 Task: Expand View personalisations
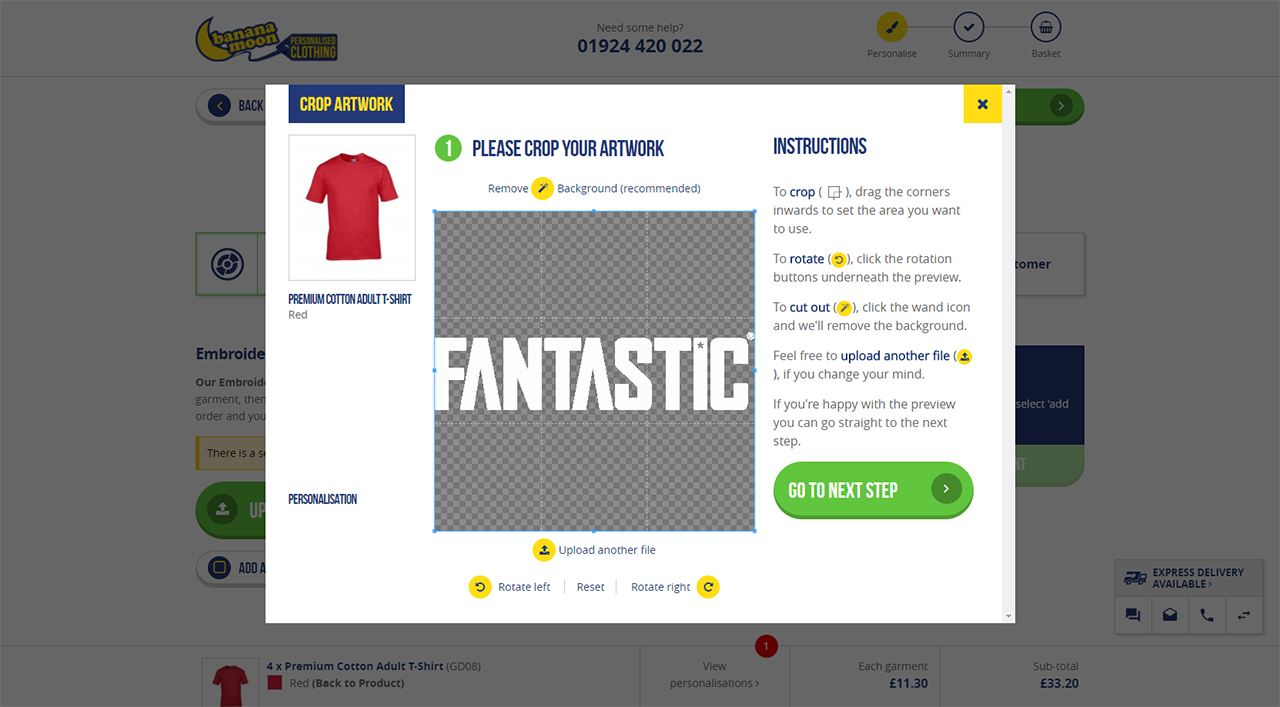coord(714,675)
